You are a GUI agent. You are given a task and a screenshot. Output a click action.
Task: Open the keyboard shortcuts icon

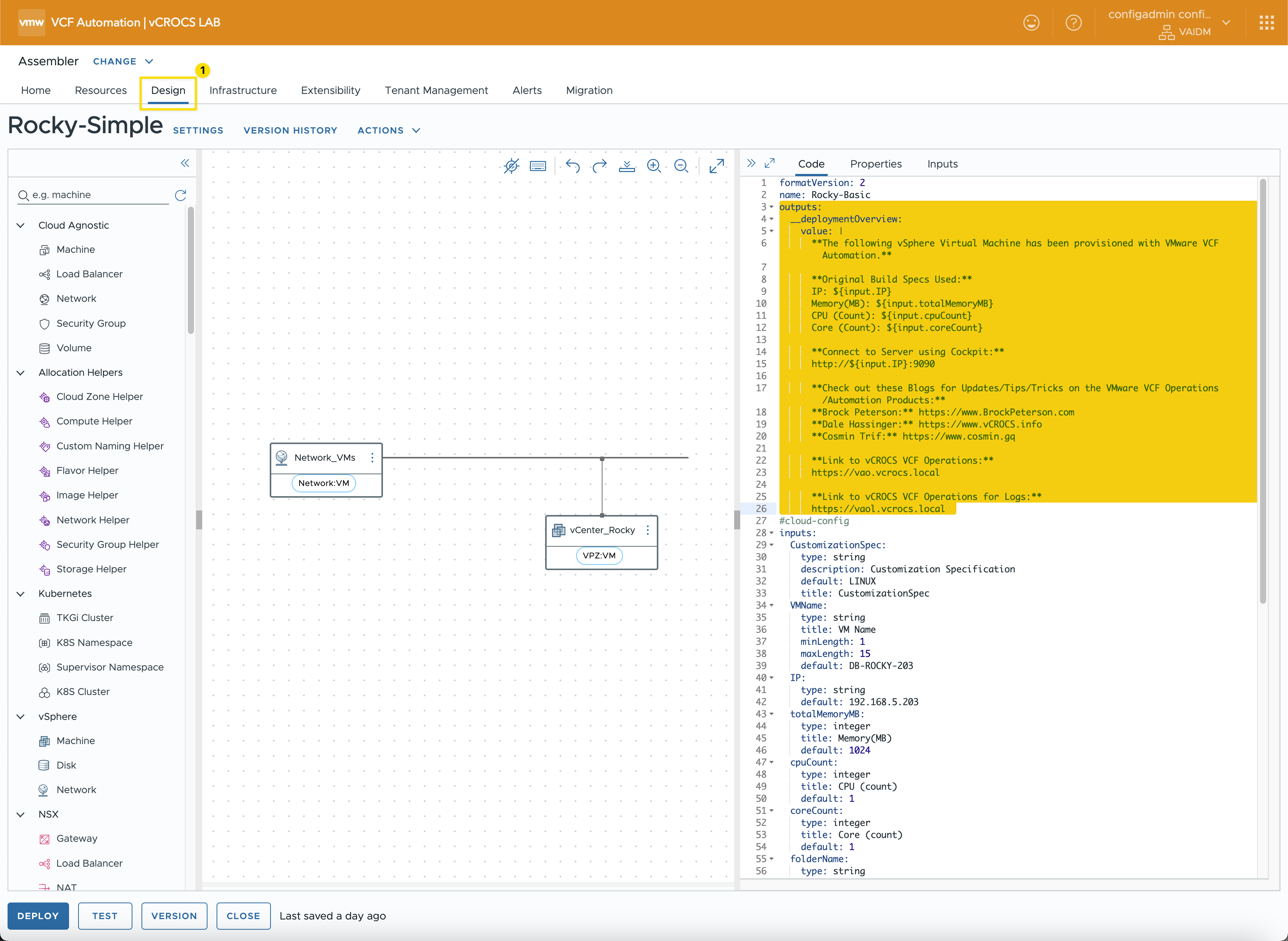coord(538,166)
